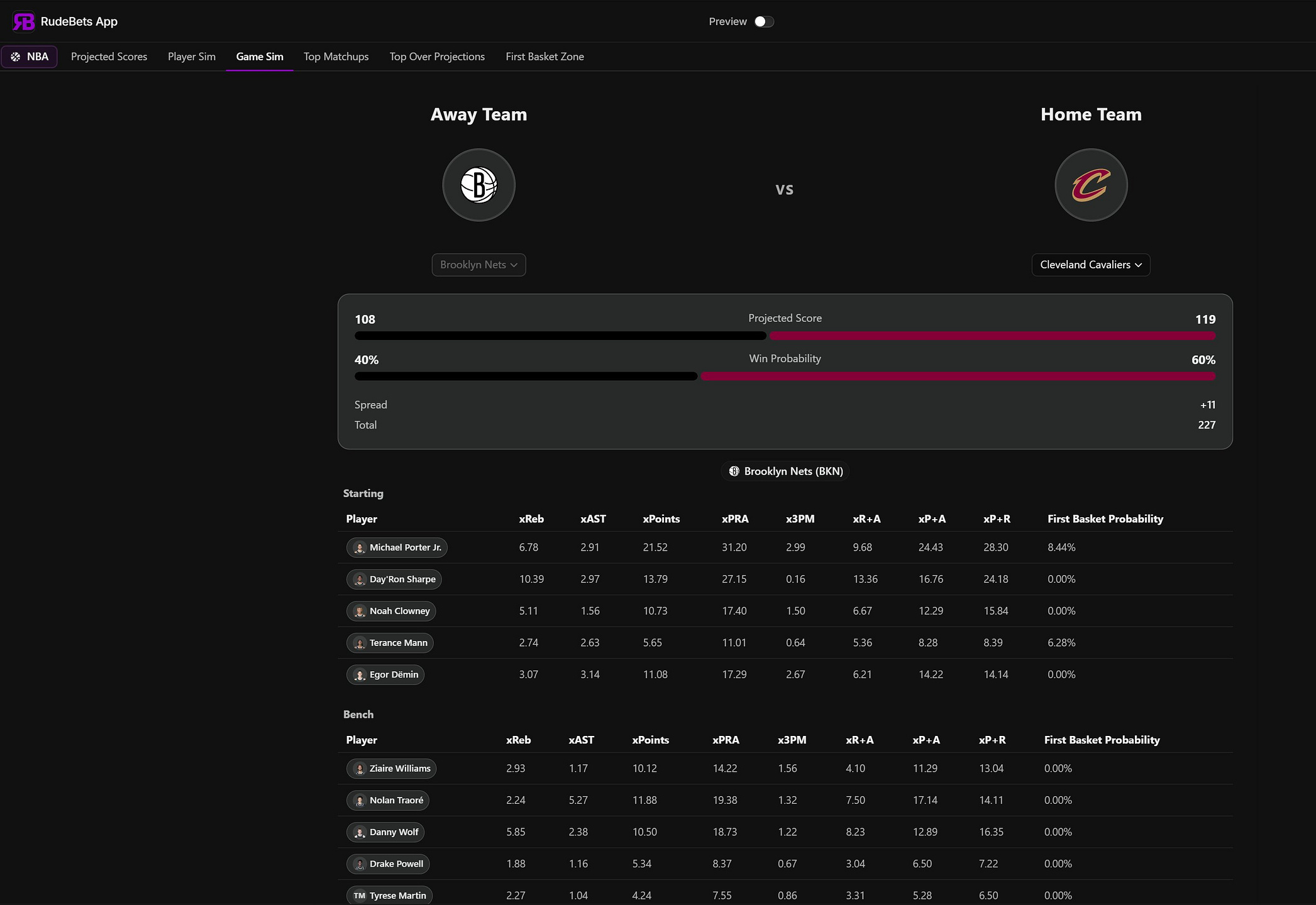The image size is (1316, 905).
Task: Click Danny Wolf's 18.73 xPRA value
Action: (725, 832)
